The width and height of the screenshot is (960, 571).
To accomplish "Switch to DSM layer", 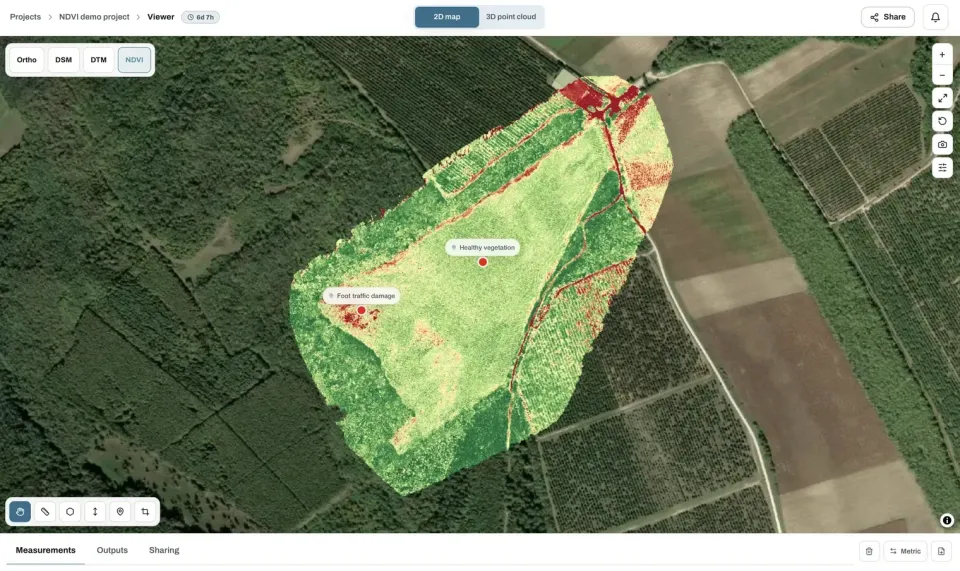I will (x=63, y=60).
